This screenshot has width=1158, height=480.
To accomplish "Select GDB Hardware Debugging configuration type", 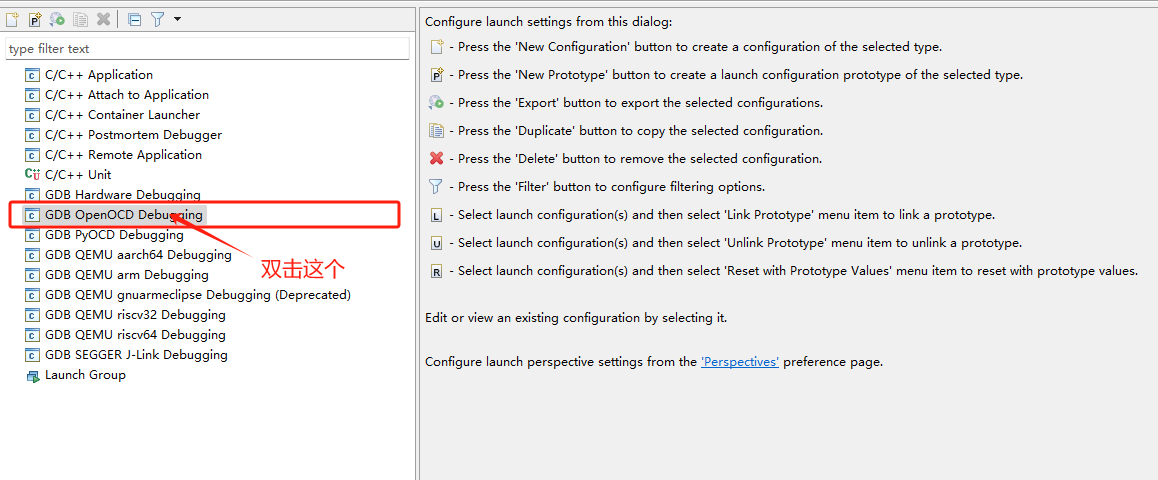I will pos(122,195).
